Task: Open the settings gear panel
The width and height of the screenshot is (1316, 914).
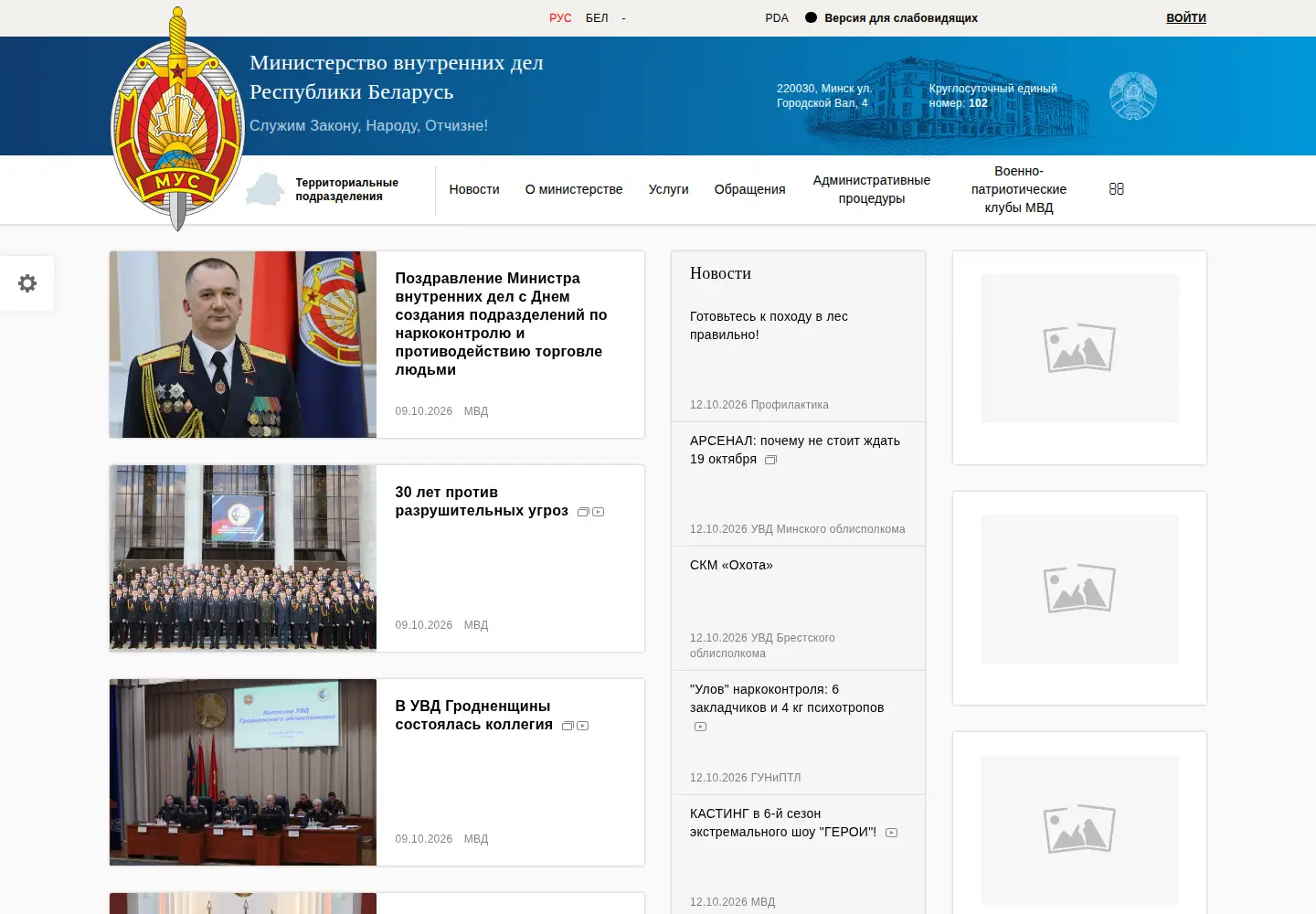Action: pyautogui.click(x=27, y=283)
